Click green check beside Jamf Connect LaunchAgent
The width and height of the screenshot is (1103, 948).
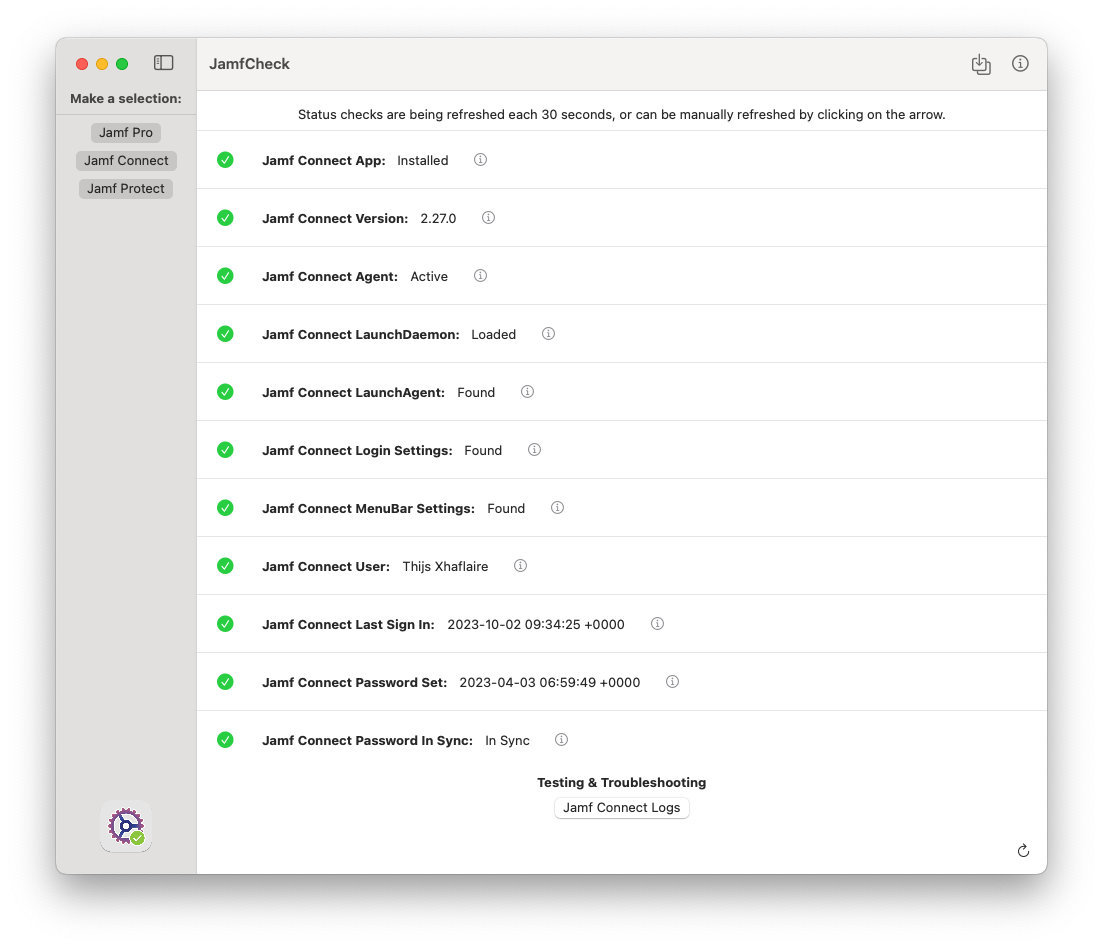coord(225,392)
